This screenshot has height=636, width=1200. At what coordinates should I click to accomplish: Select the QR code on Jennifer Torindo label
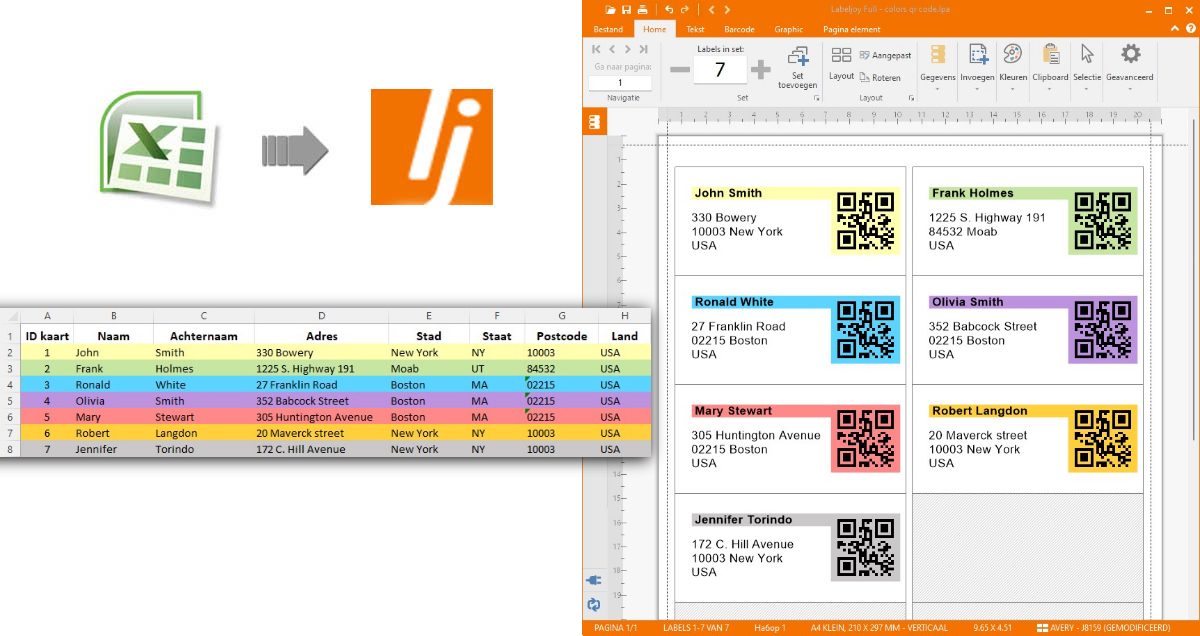866,547
